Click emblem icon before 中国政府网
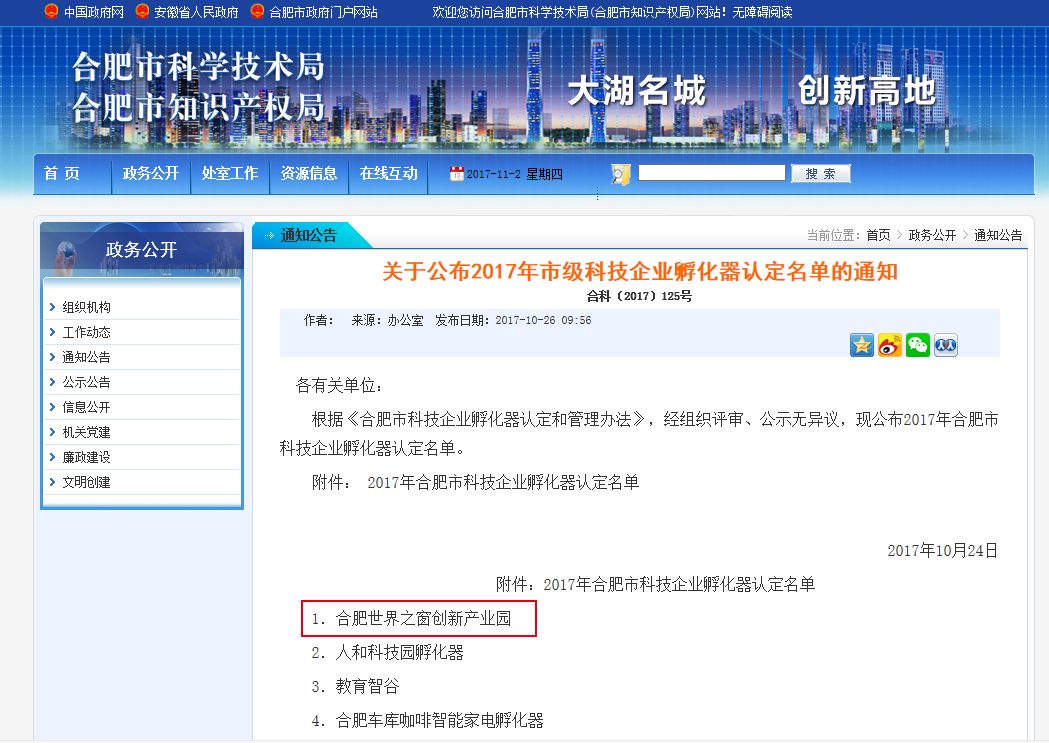Viewport: 1049px width, 743px height. point(51,11)
